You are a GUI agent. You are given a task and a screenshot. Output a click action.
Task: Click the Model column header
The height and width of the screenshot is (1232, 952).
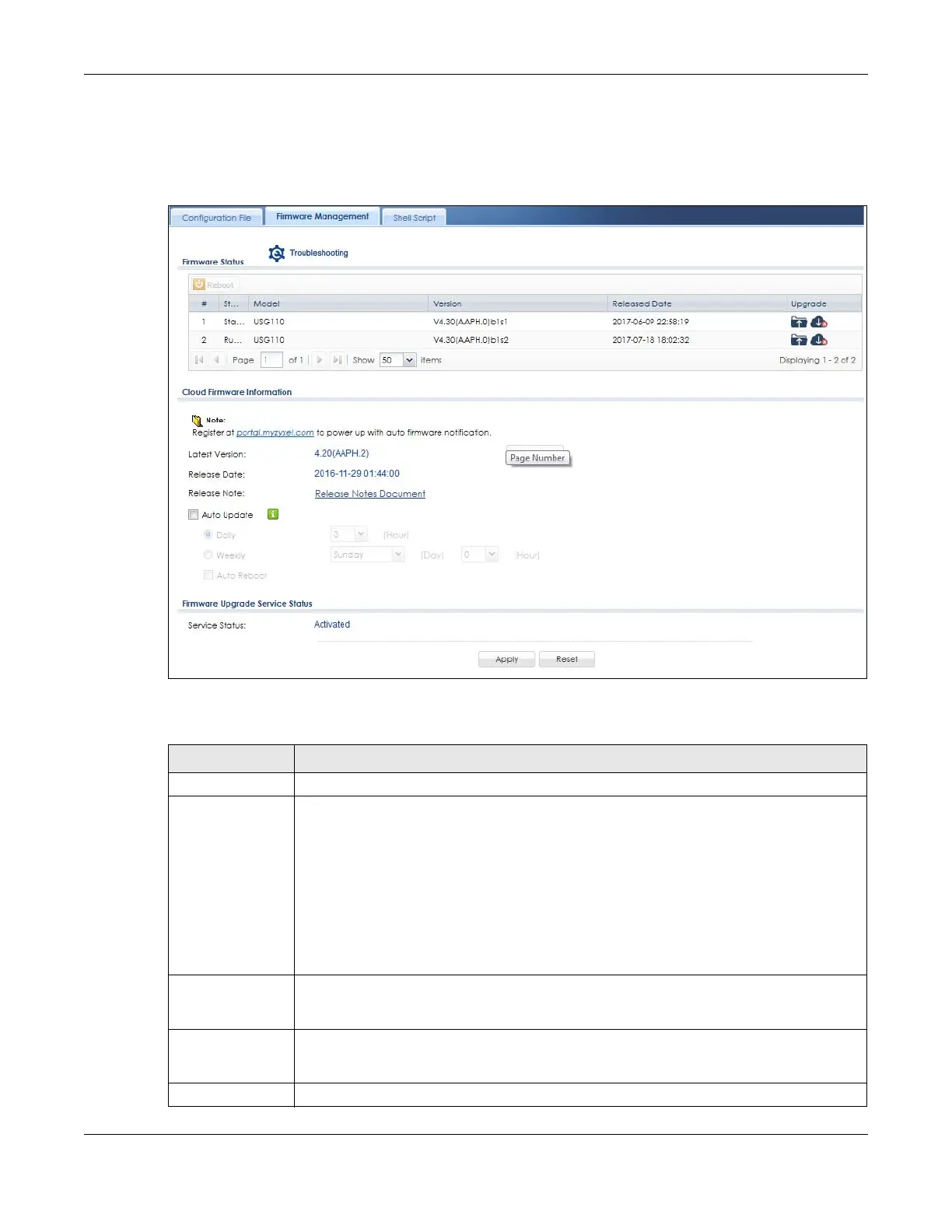(338, 304)
